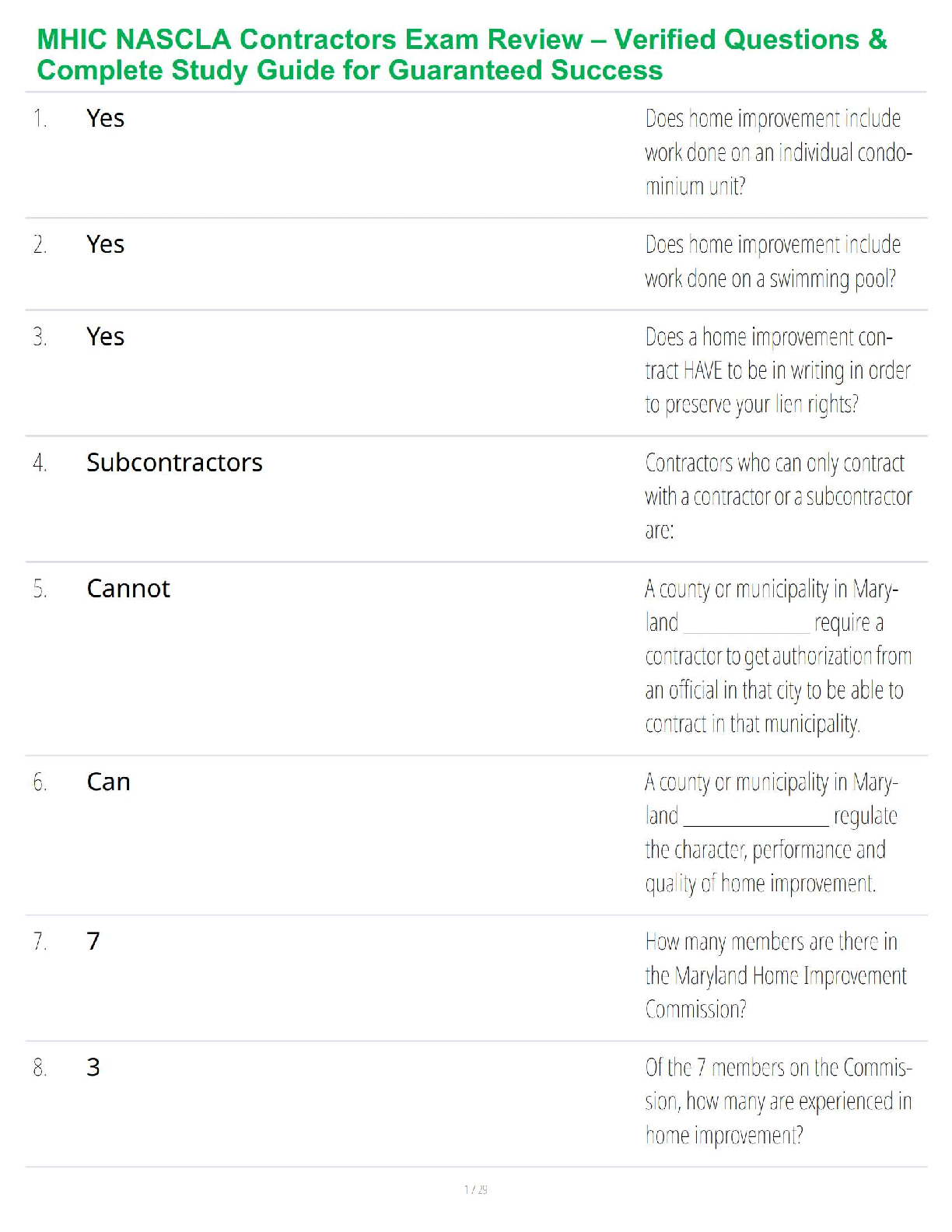
Task: Click the row number "4." label
Action: coord(40,464)
